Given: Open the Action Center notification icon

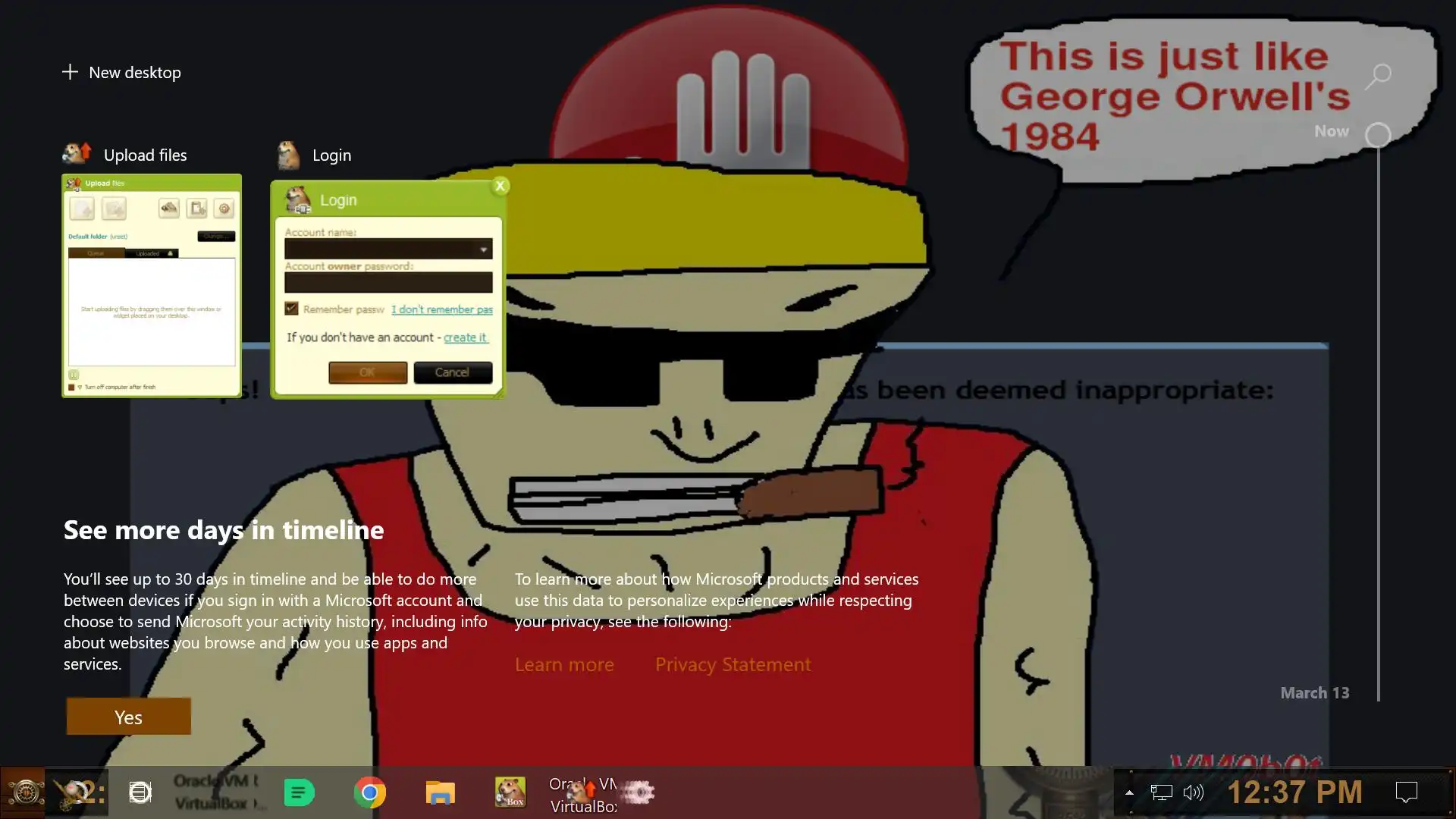Looking at the screenshot, I should (x=1406, y=792).
